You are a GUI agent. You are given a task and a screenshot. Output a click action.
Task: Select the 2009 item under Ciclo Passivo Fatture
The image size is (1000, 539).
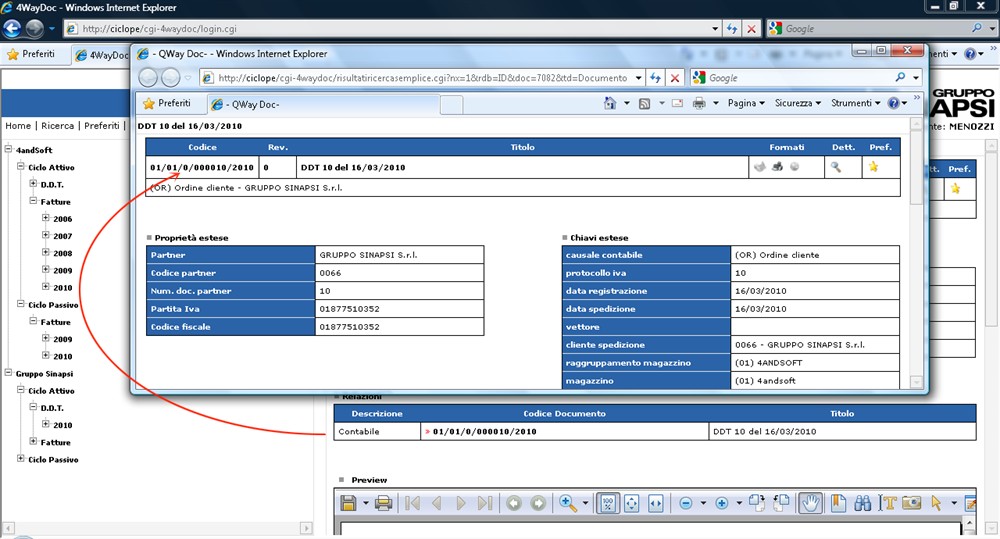[62, 339]
